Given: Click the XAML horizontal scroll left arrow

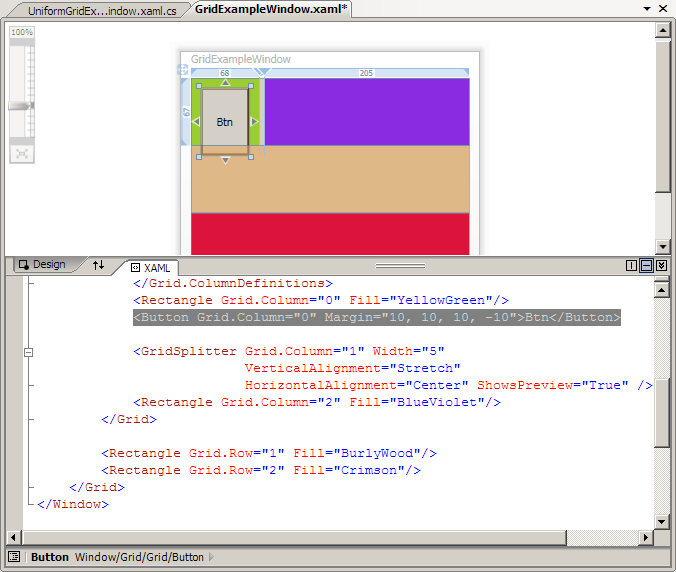Looking at the screenshot, I should point(13,538).
